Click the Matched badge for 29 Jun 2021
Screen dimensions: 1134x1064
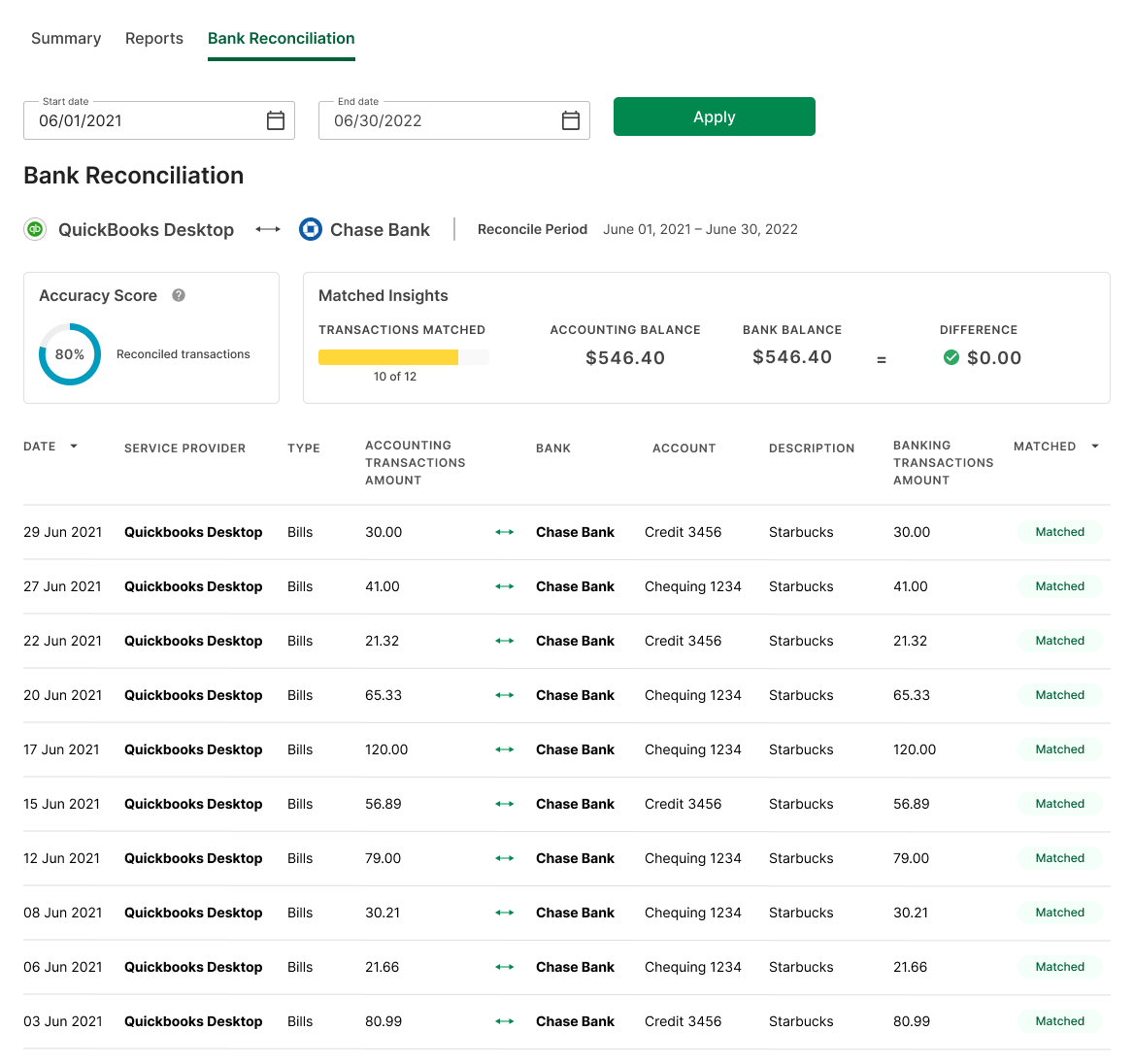1059,532
